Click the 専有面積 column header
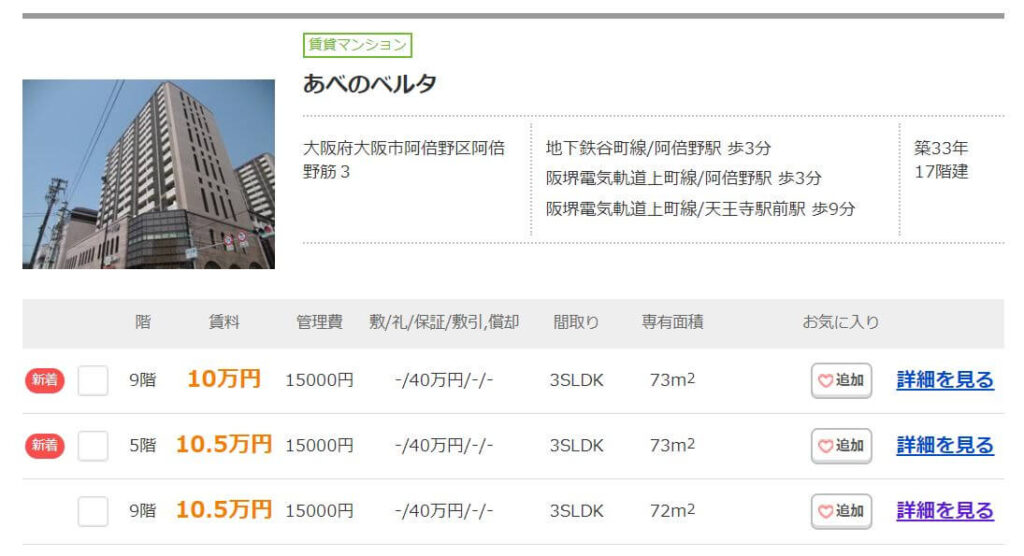Image resolution: width=1024 pixels, height=556 pixels. (672, 322)
